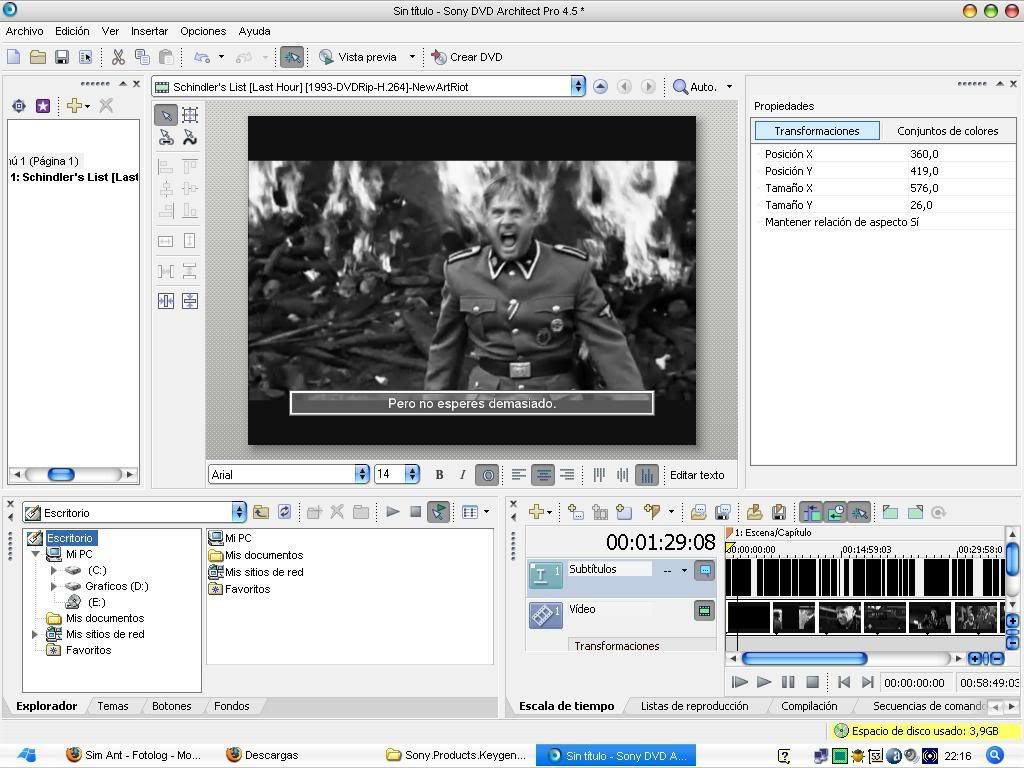Stop timeline playback
The width and height of the screenshot is (1024, 768).
812,682
